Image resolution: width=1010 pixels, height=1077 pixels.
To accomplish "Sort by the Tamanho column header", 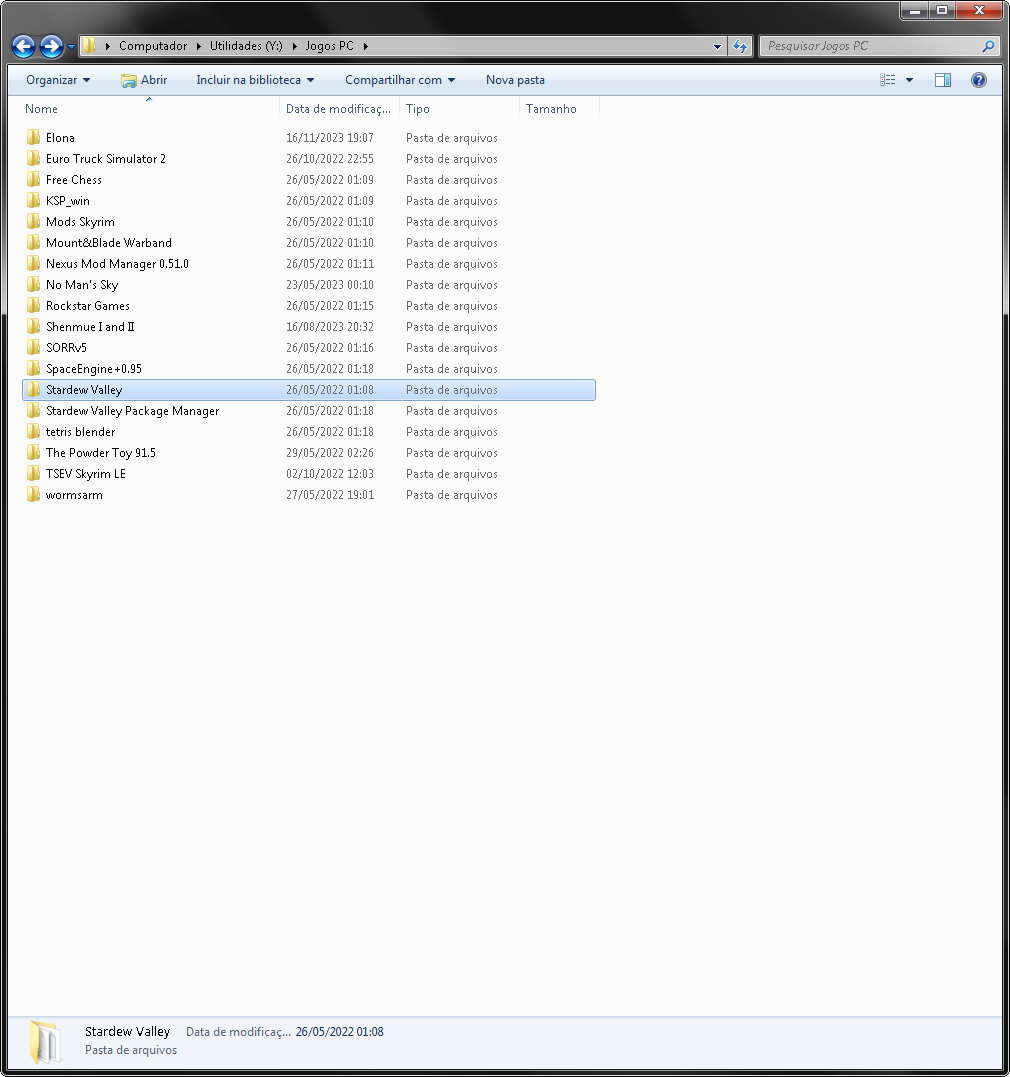I will (560, 109).
